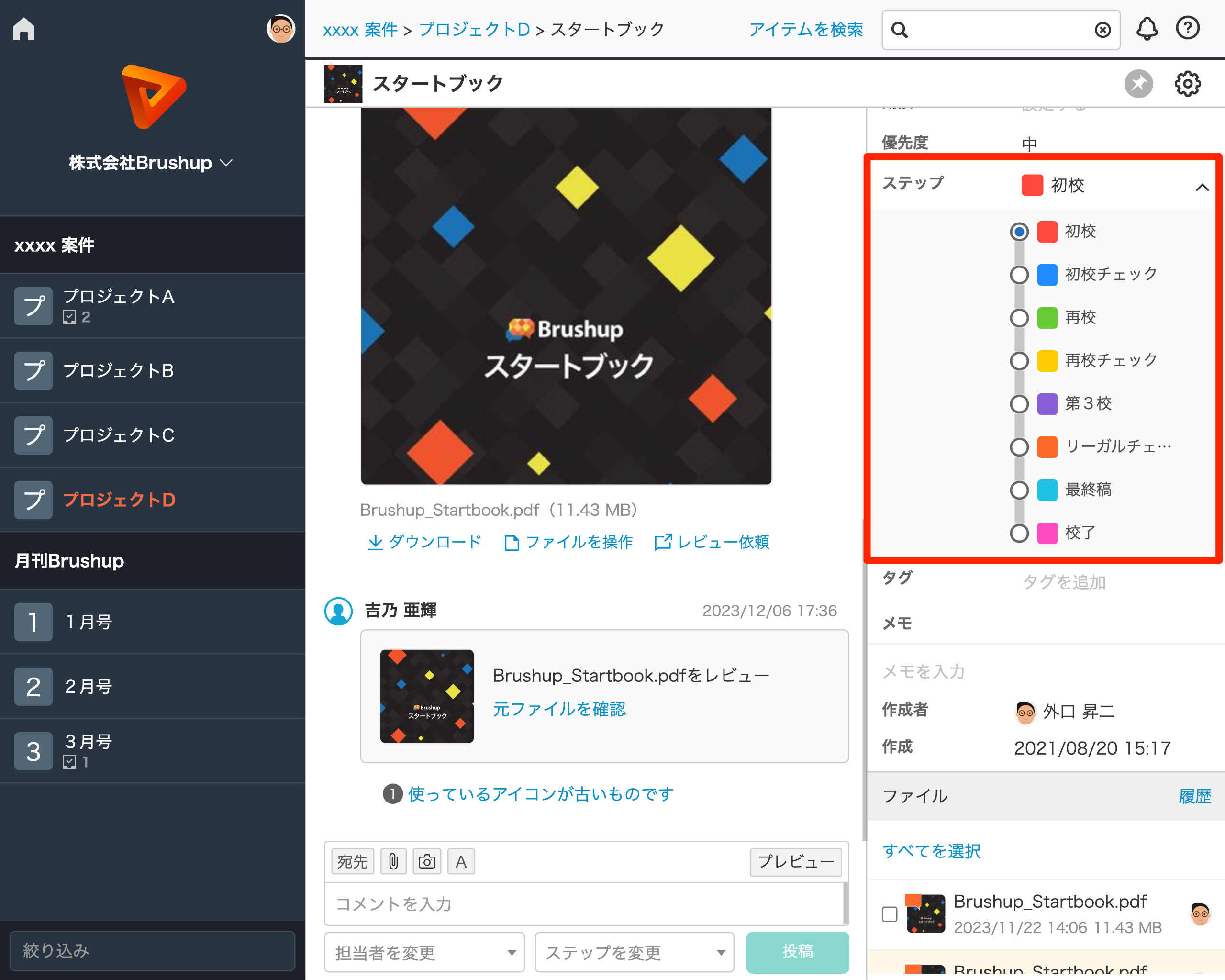Image resolution: width=1225 pixels, height=980 pixels.
Task: Select the リーガルチェ… step radio button
Action: (1019, 447)
